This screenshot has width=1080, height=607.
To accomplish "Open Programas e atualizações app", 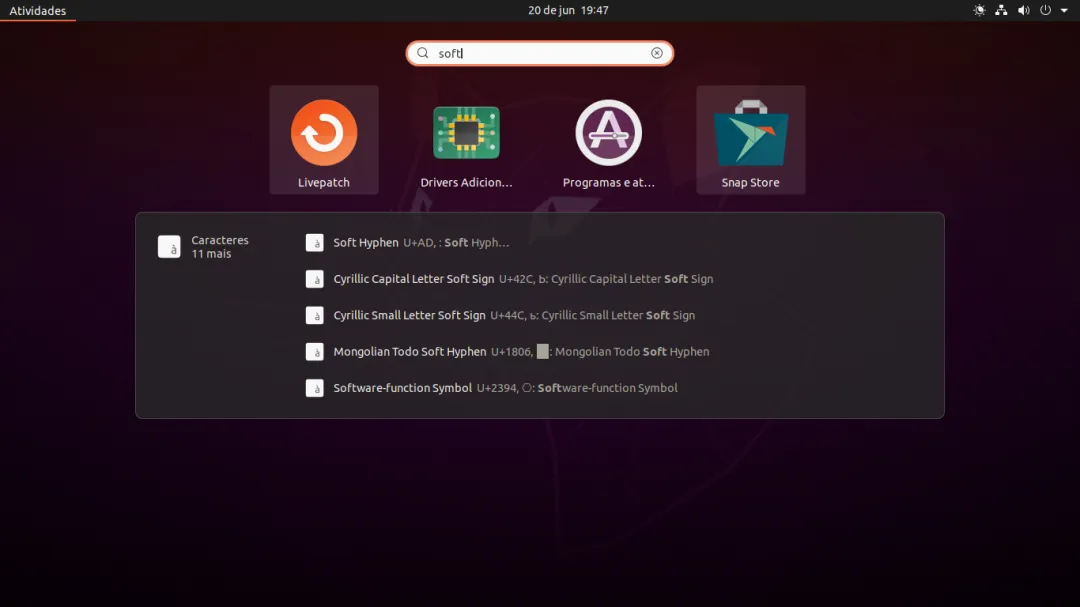I will [x=608, y=140].
